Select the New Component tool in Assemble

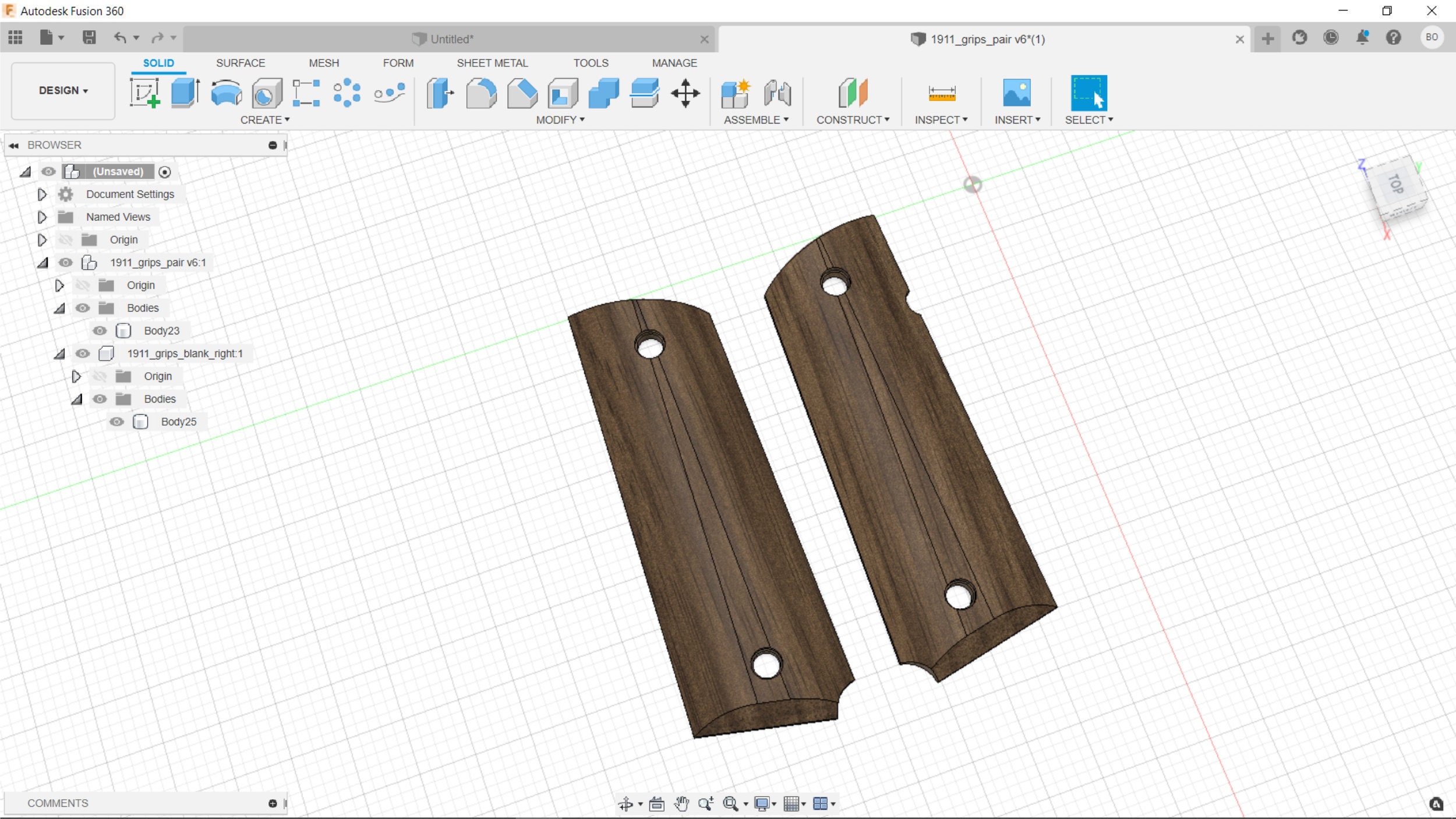pyautogui.click(x=735, y=93)
